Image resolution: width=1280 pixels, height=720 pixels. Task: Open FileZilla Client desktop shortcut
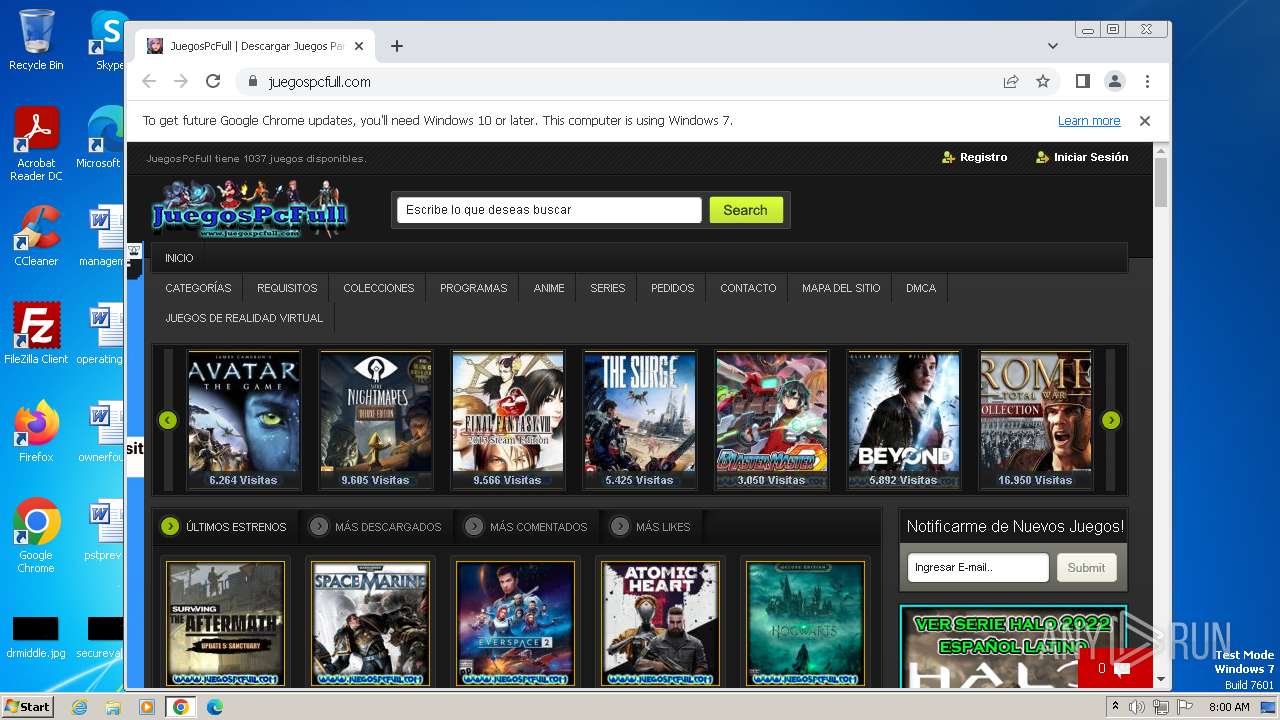(36, 334)
